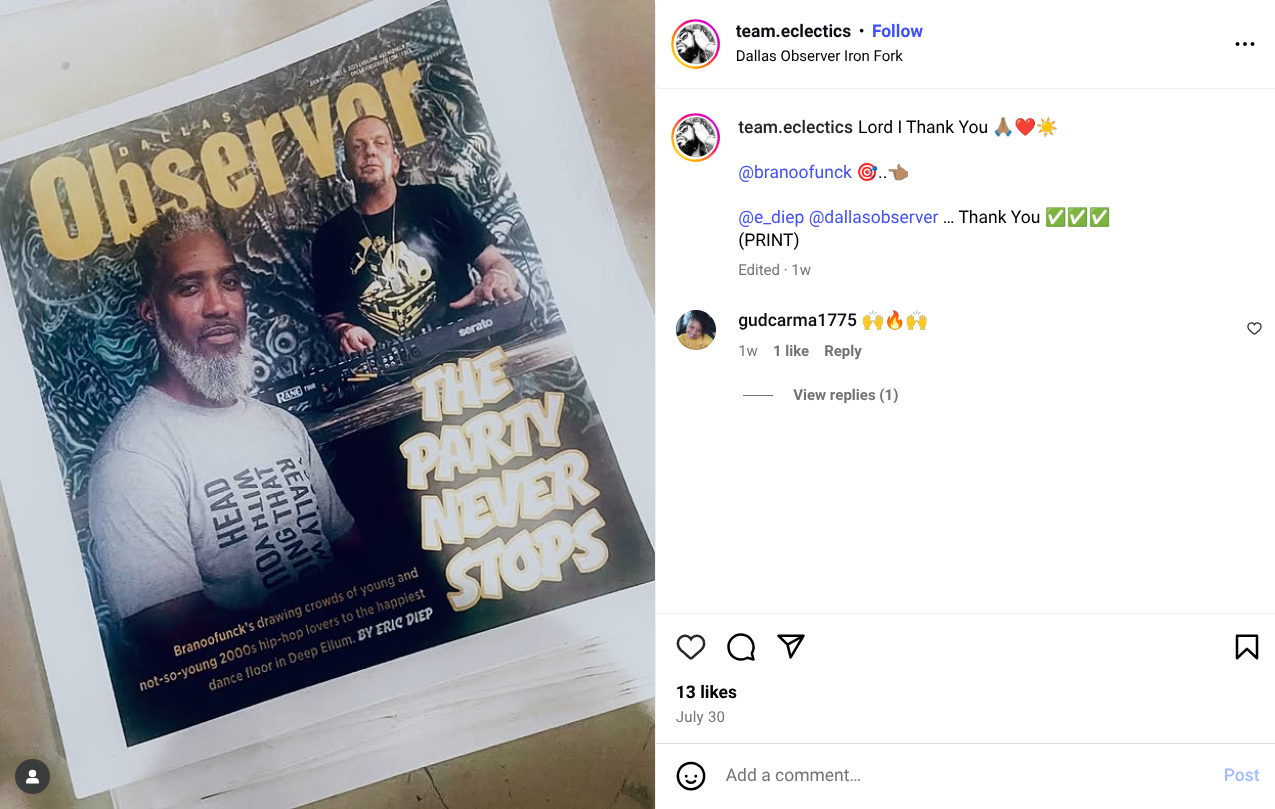The image size is (1275, 809).
Task: Show tagged people icon on the photo
Action: [32, 776]
